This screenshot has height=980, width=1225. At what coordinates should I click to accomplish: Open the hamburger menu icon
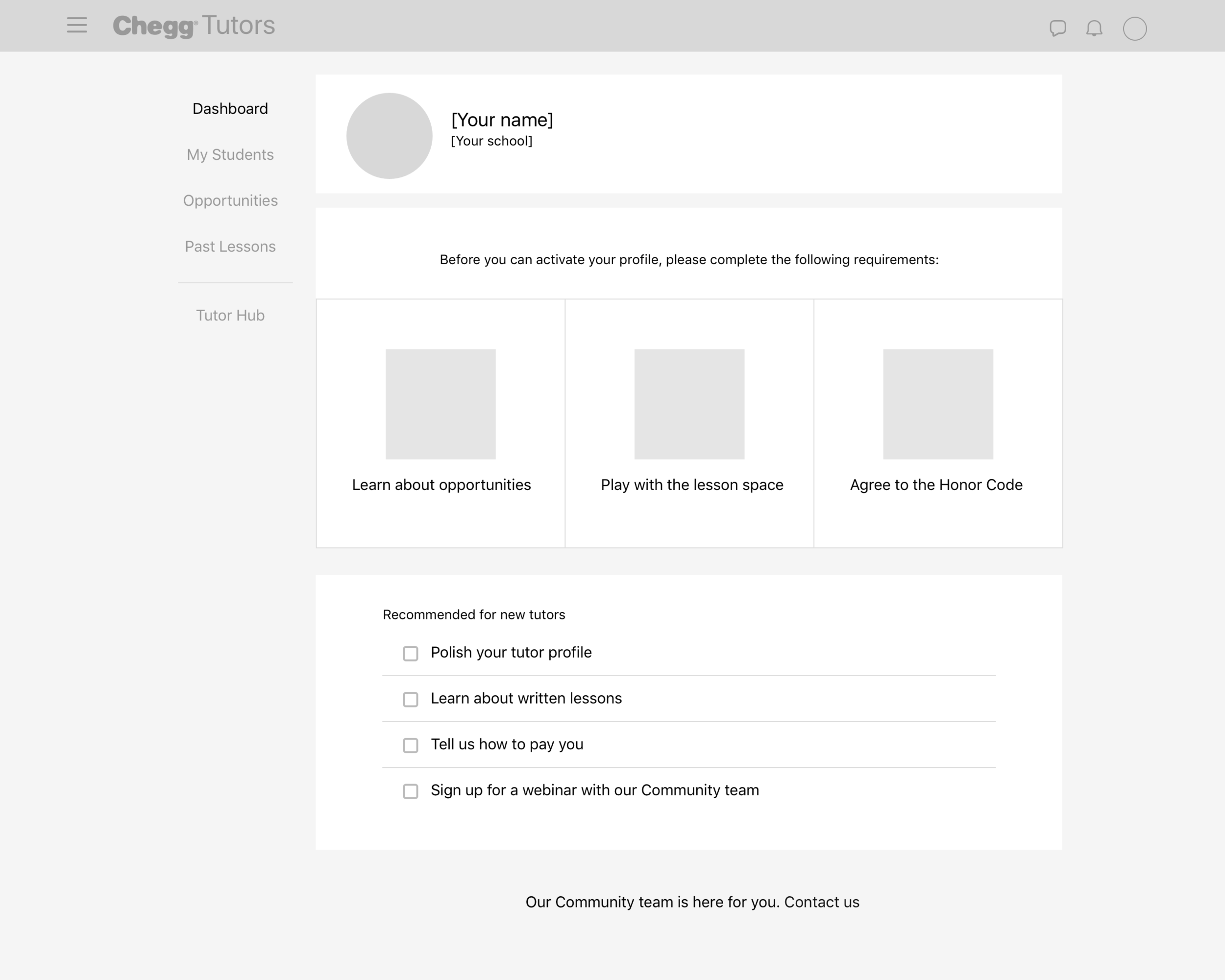click(x=77, y=25)
